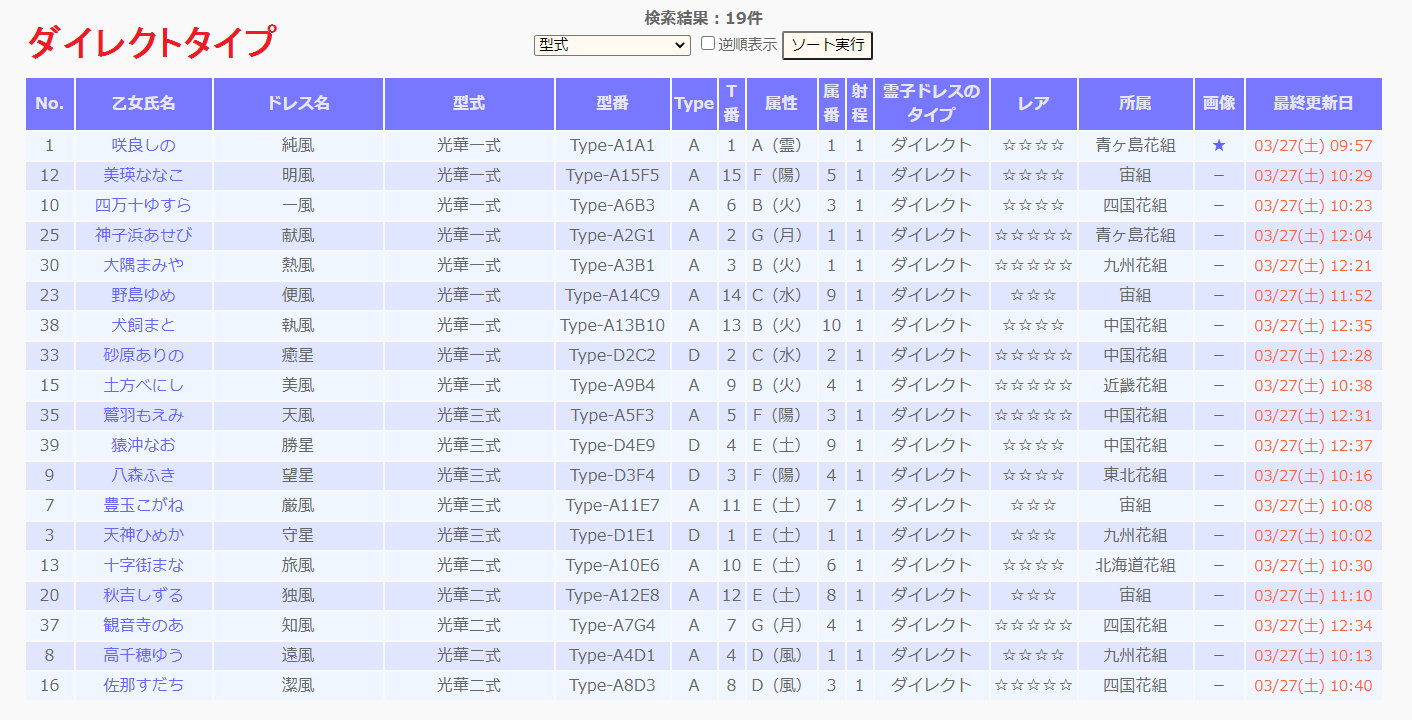Toggle the 逆順表示 checkbox
Viewport: 1412px width, 720px height.
pos(708,44)
